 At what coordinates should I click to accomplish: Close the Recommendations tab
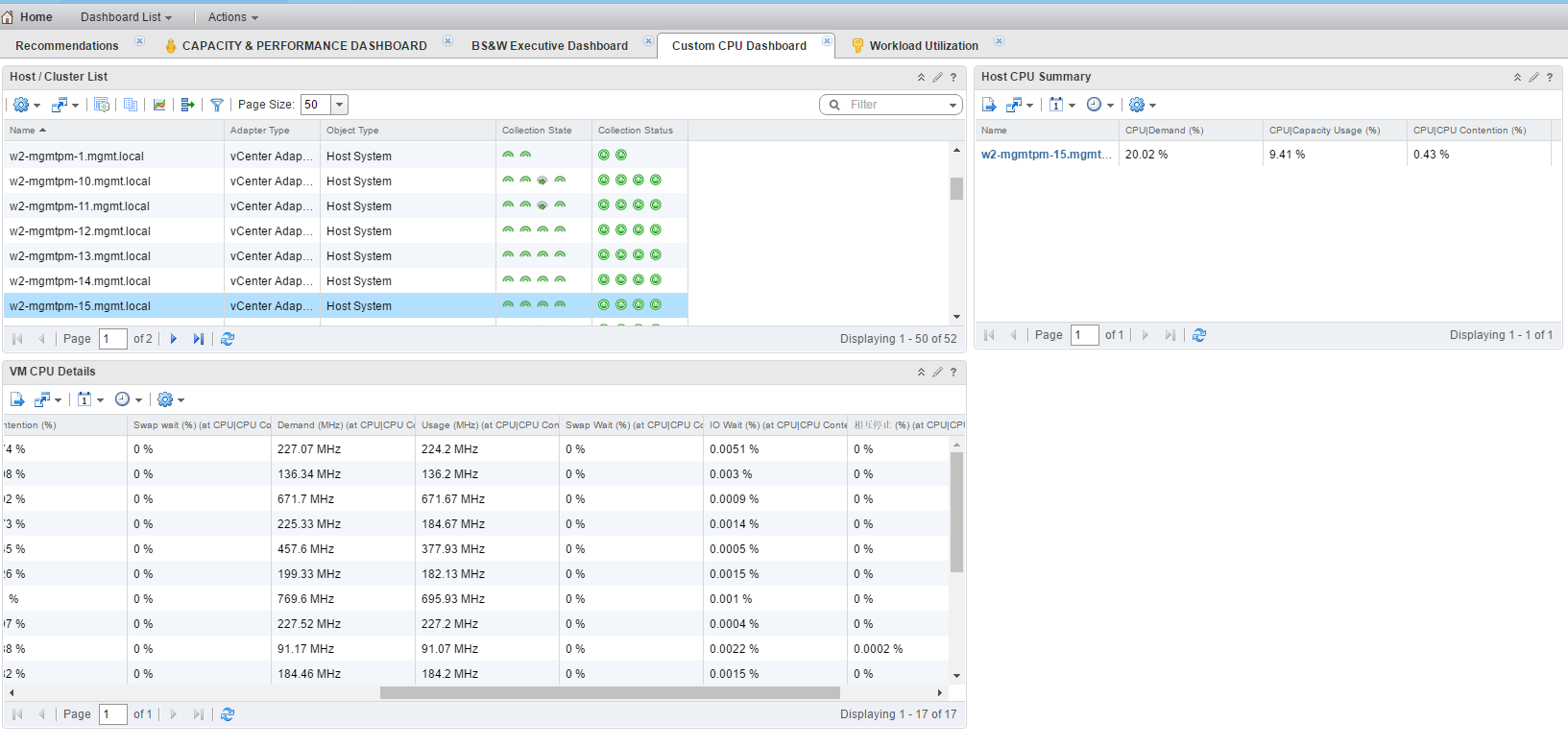[x=139, y=41]
